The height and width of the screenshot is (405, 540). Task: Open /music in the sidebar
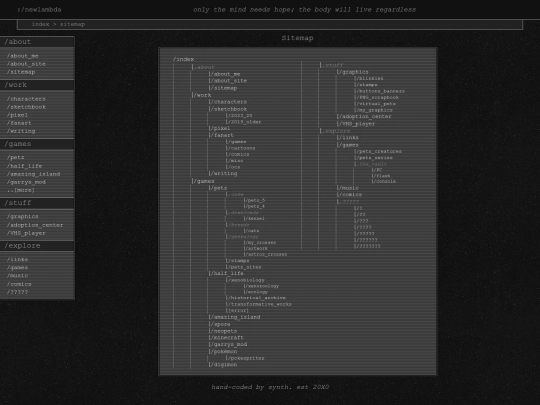17,276
